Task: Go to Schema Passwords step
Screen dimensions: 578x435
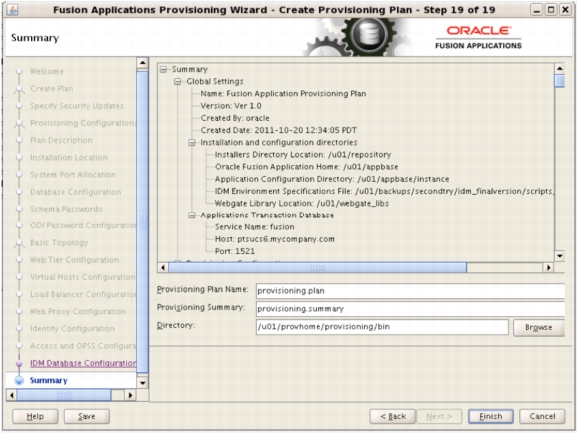Action: [x=66, y=209]
